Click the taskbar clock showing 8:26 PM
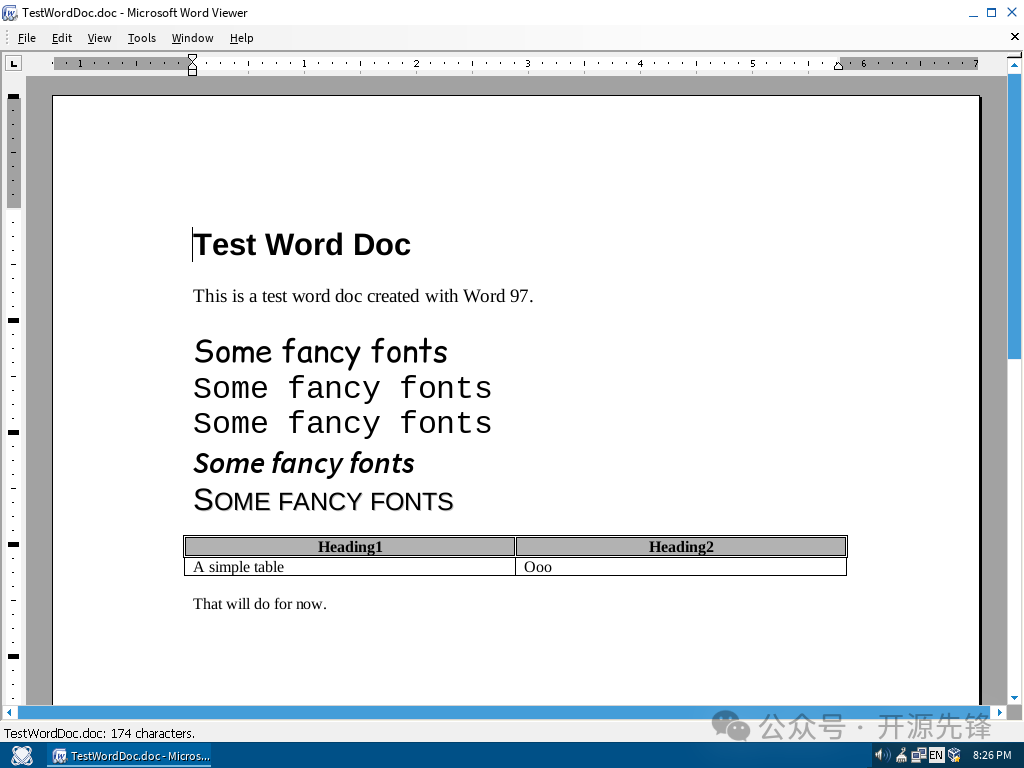This screenshot has height=768, width=1024. pyautogui.click(x=991, y=756)
